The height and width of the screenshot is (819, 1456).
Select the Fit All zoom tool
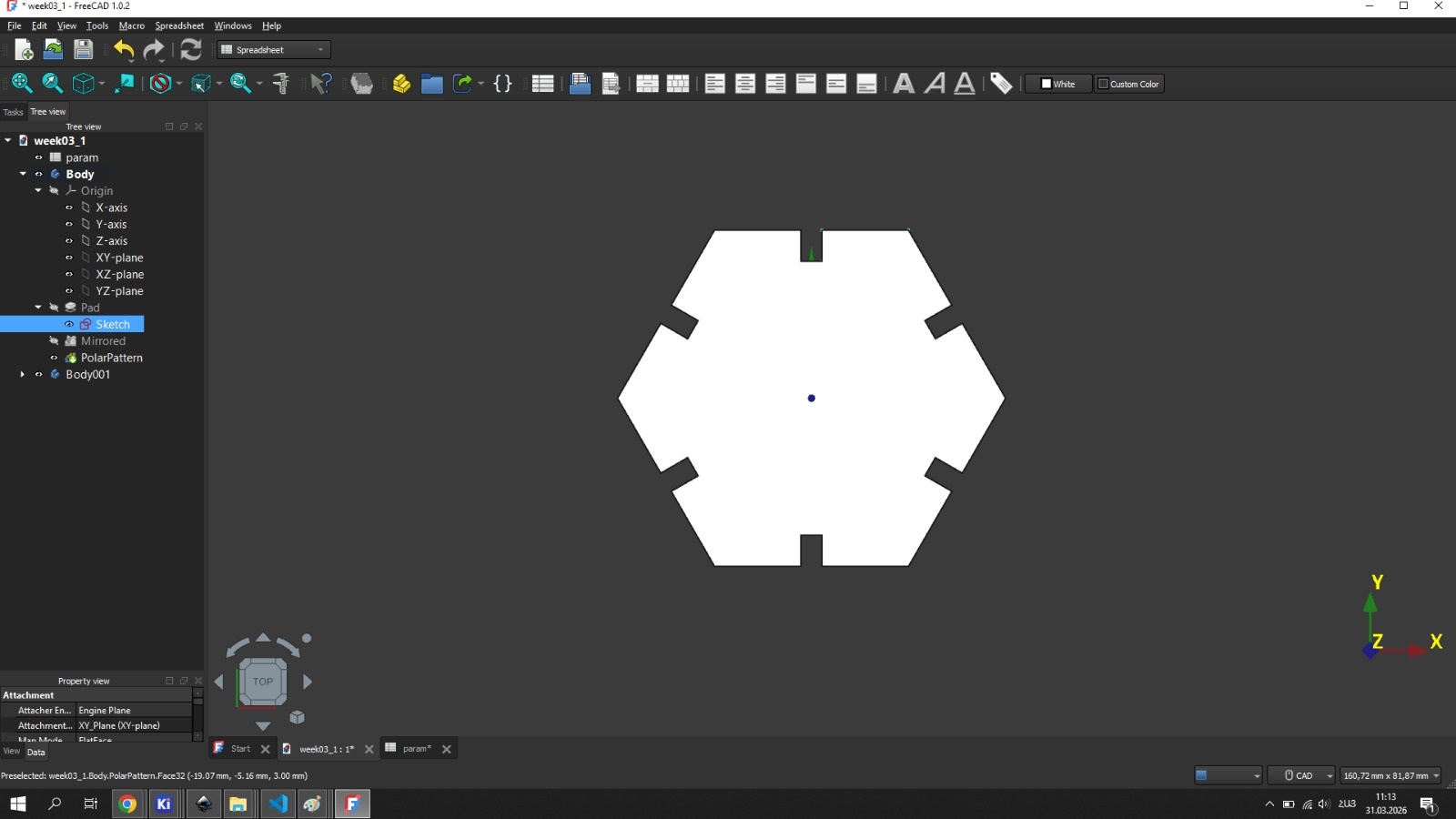click(20, 83)
